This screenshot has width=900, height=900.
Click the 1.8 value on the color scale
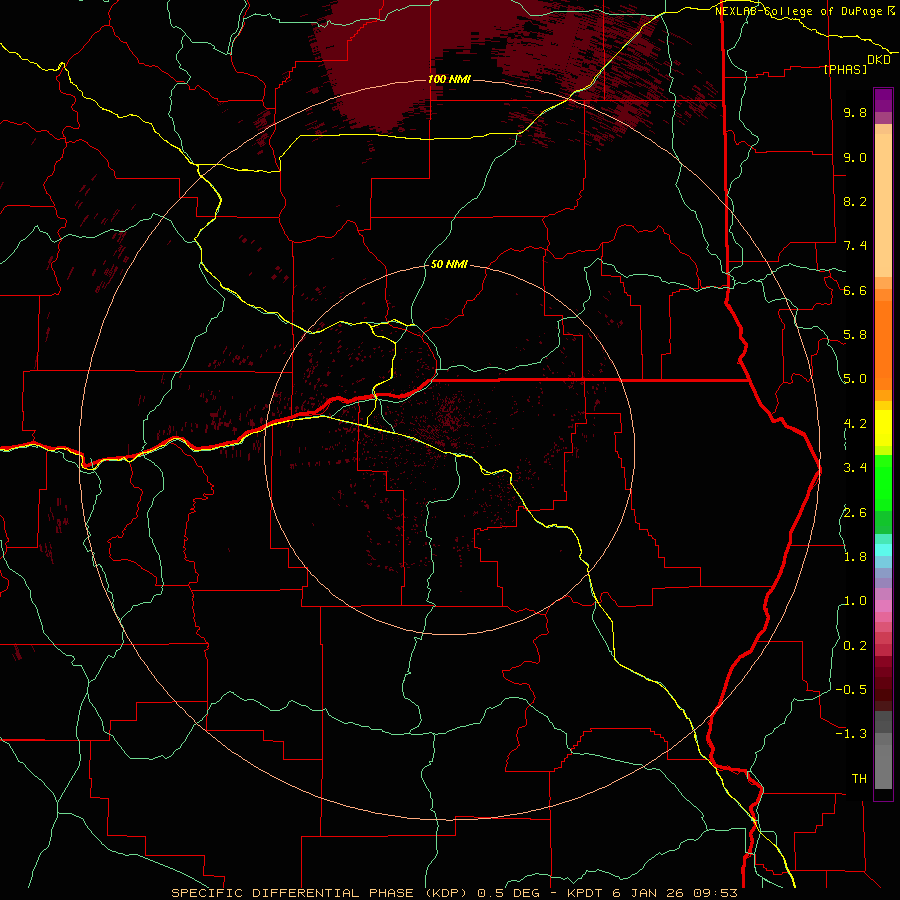click(855, 557)
